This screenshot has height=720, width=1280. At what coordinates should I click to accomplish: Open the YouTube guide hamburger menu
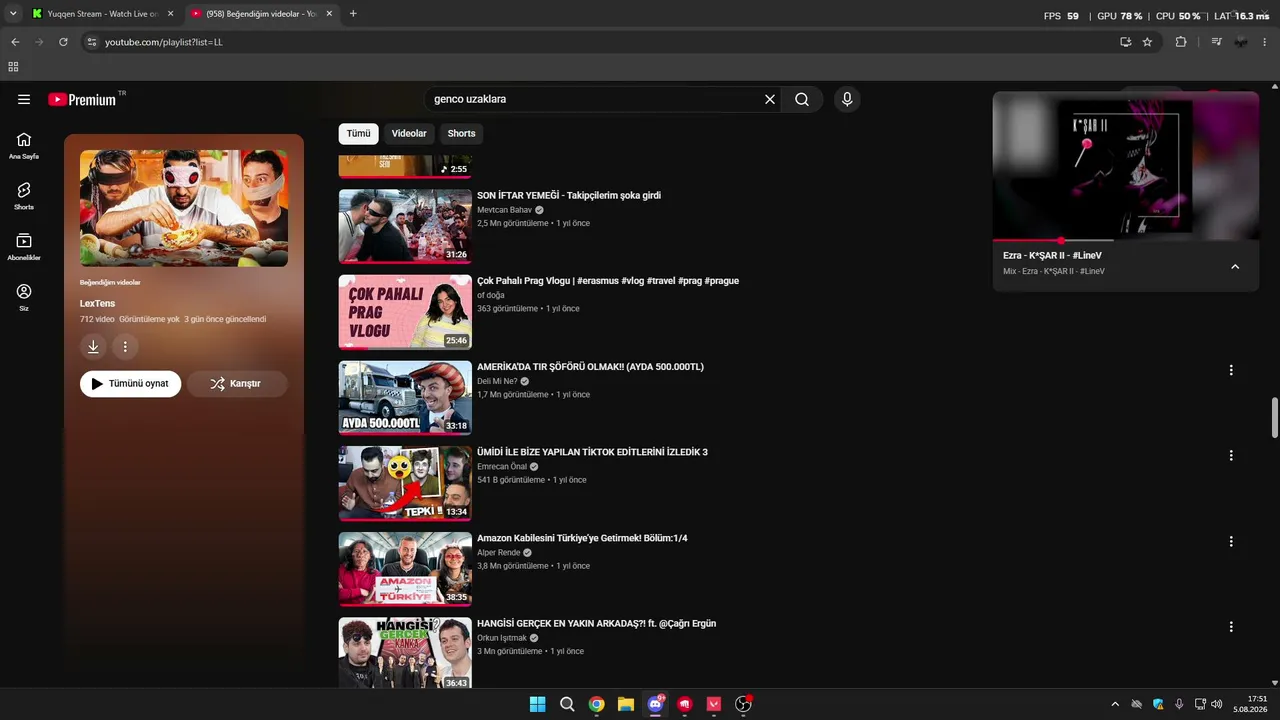coord(24,99)
